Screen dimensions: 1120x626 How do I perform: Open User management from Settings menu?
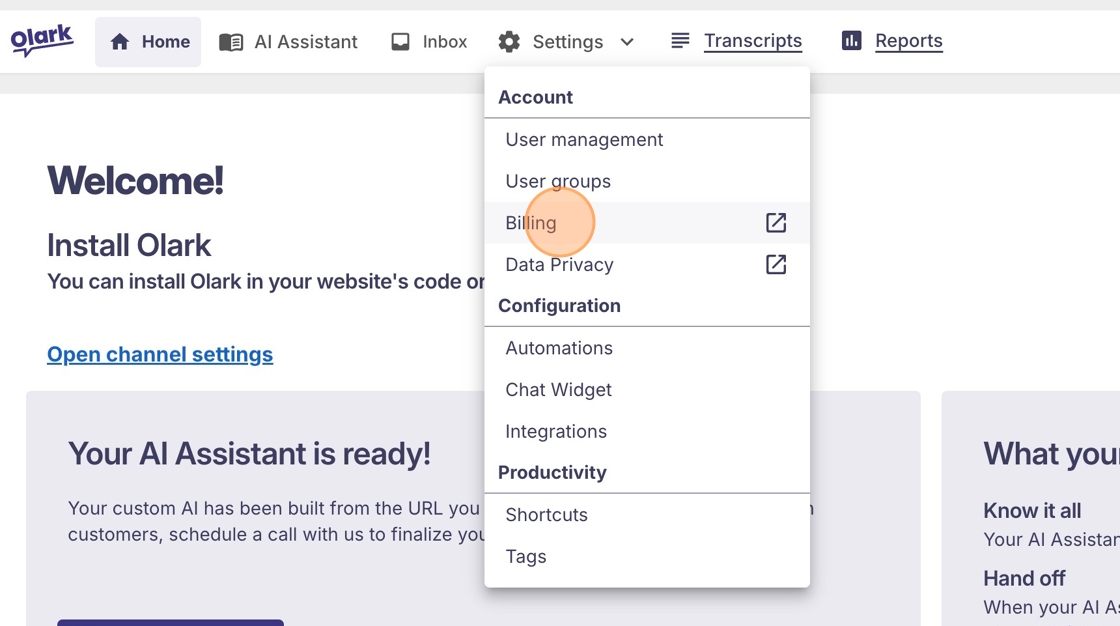(x=584, y=140)
